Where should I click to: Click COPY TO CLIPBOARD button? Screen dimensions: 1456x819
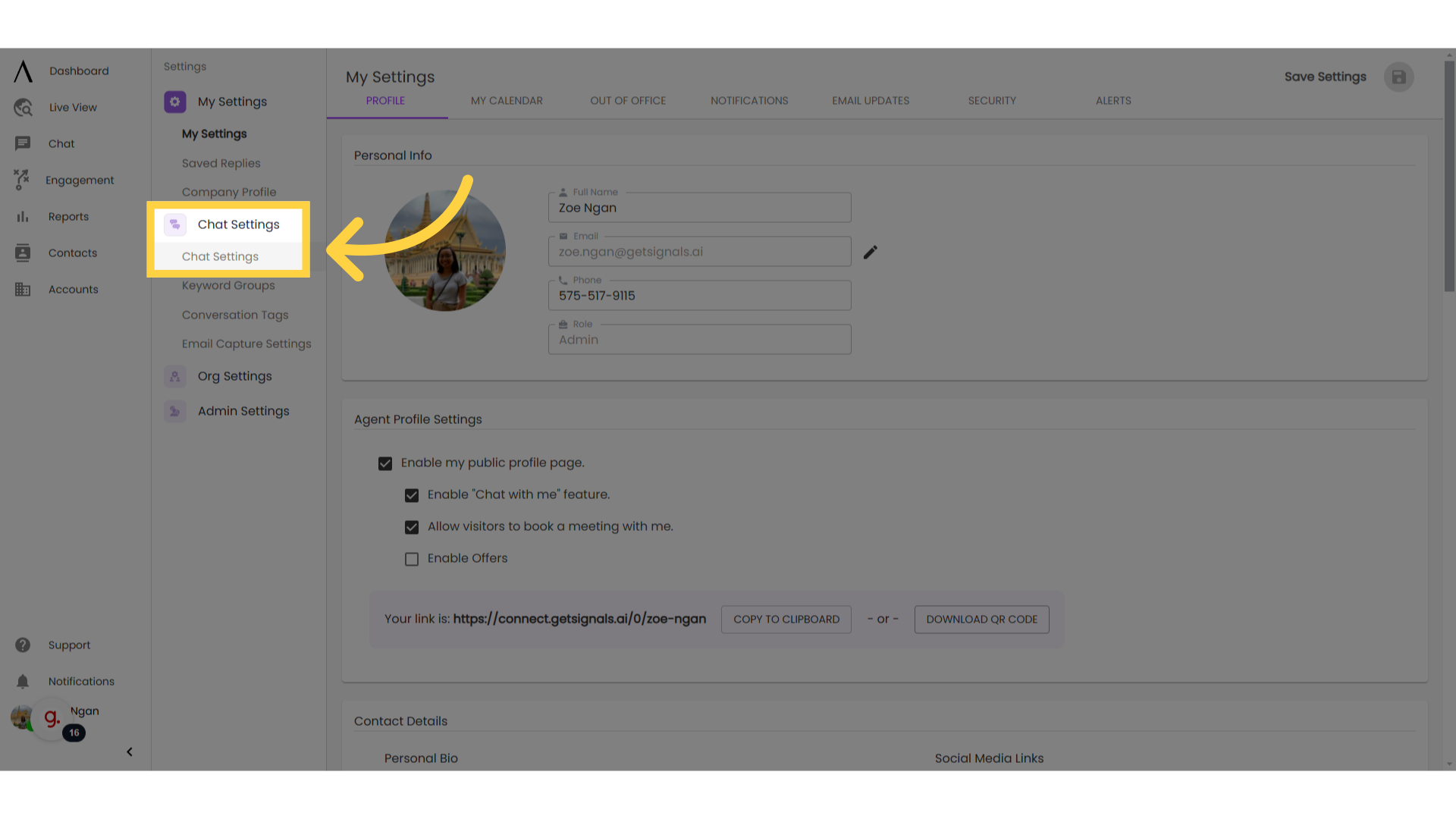786,619
